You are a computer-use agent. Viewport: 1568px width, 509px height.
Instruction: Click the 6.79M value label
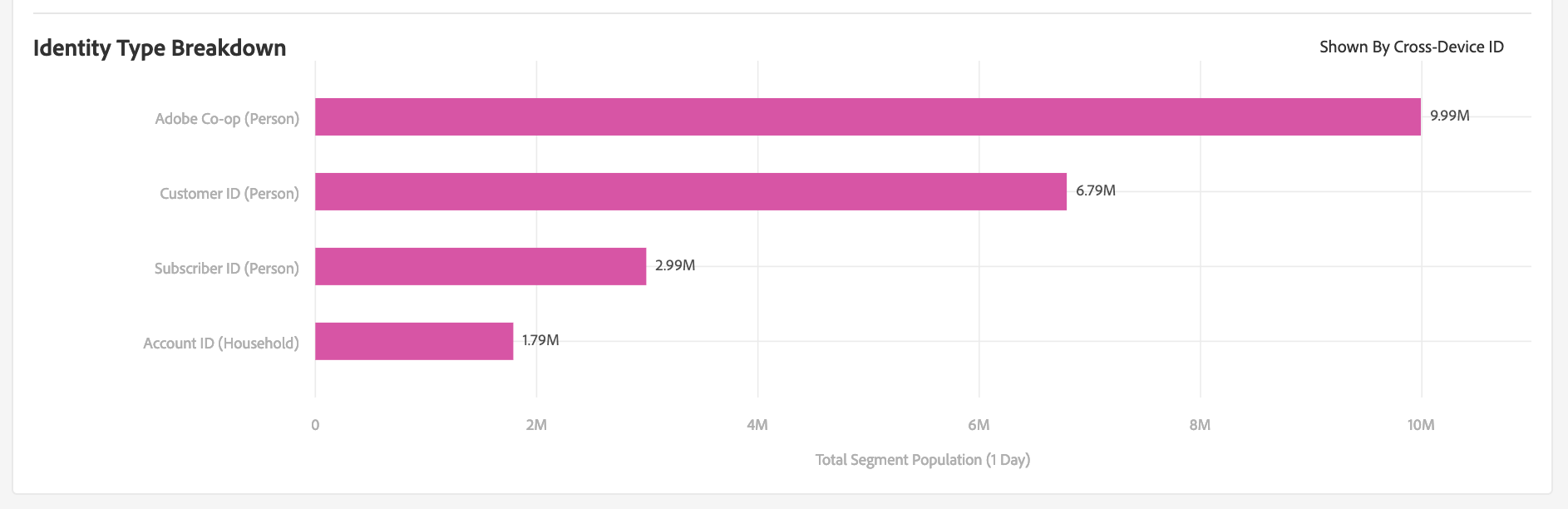point(1095,190)
